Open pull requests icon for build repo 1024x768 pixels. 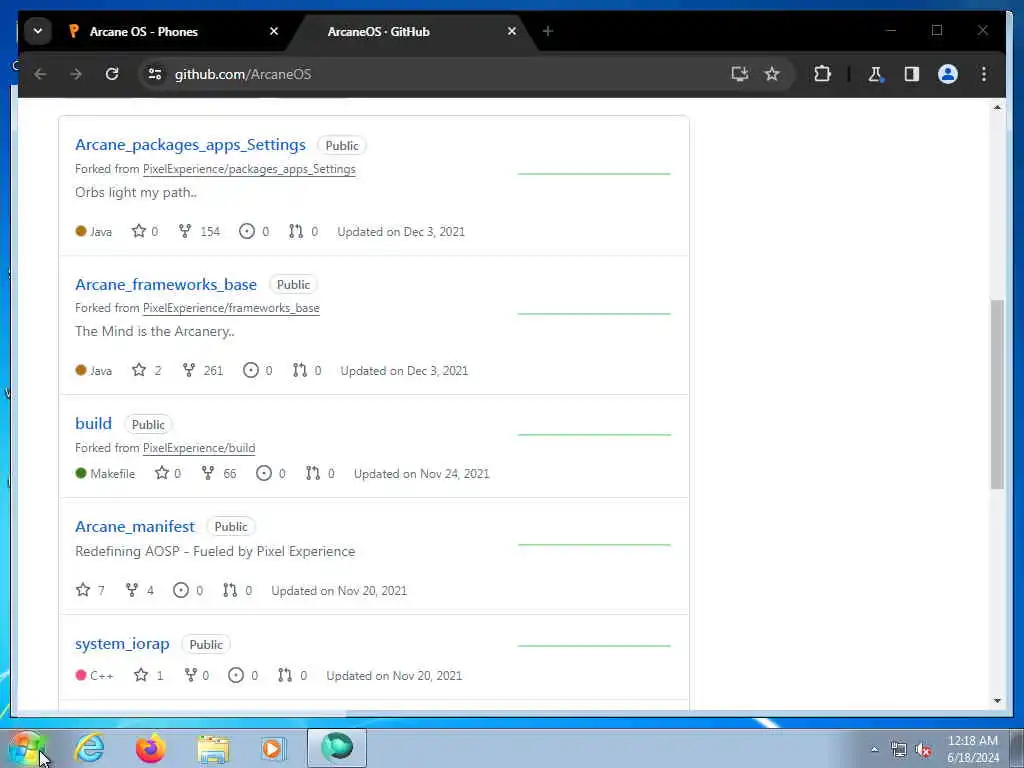pos(313,473)
